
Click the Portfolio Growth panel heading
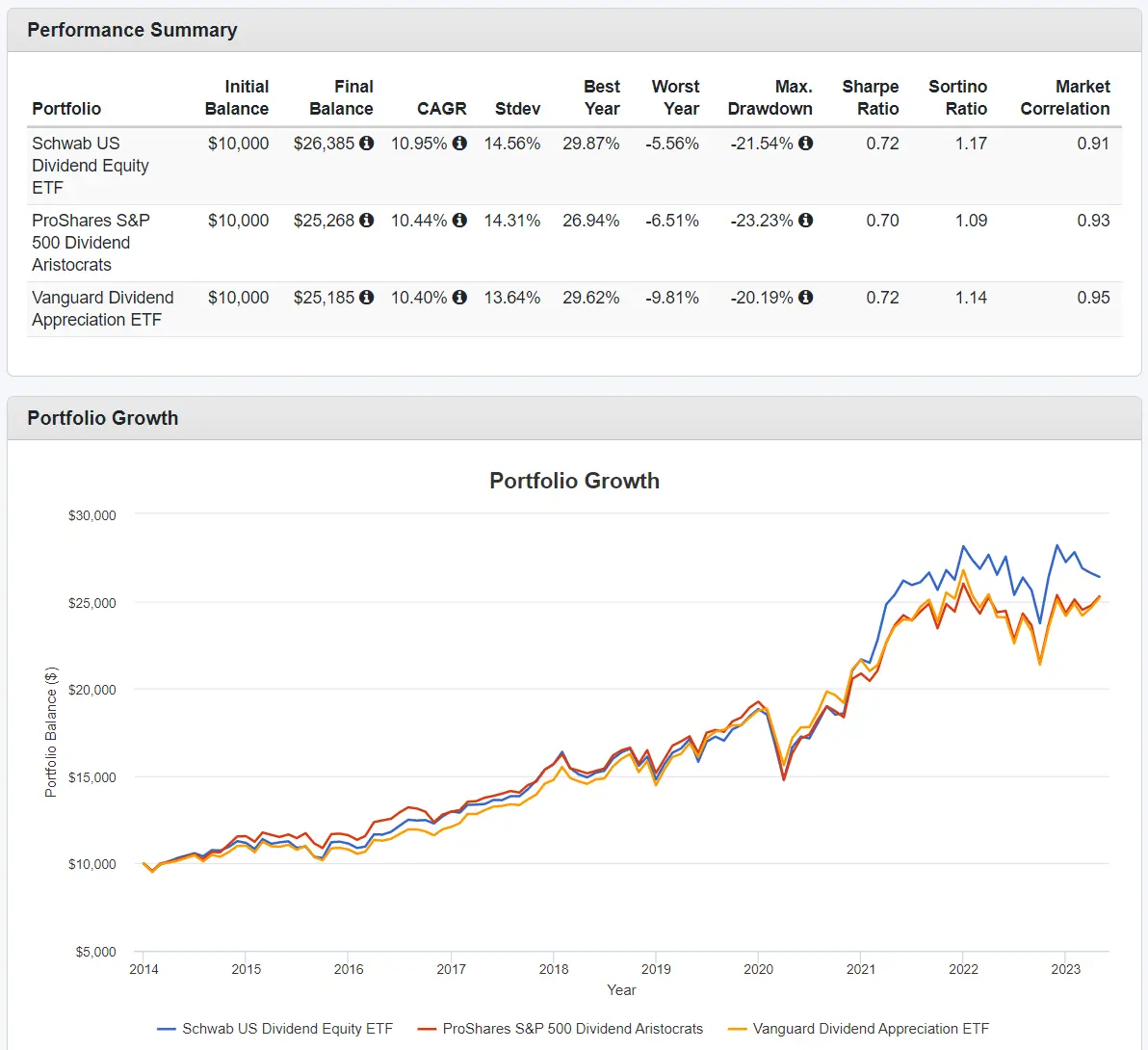103,418
